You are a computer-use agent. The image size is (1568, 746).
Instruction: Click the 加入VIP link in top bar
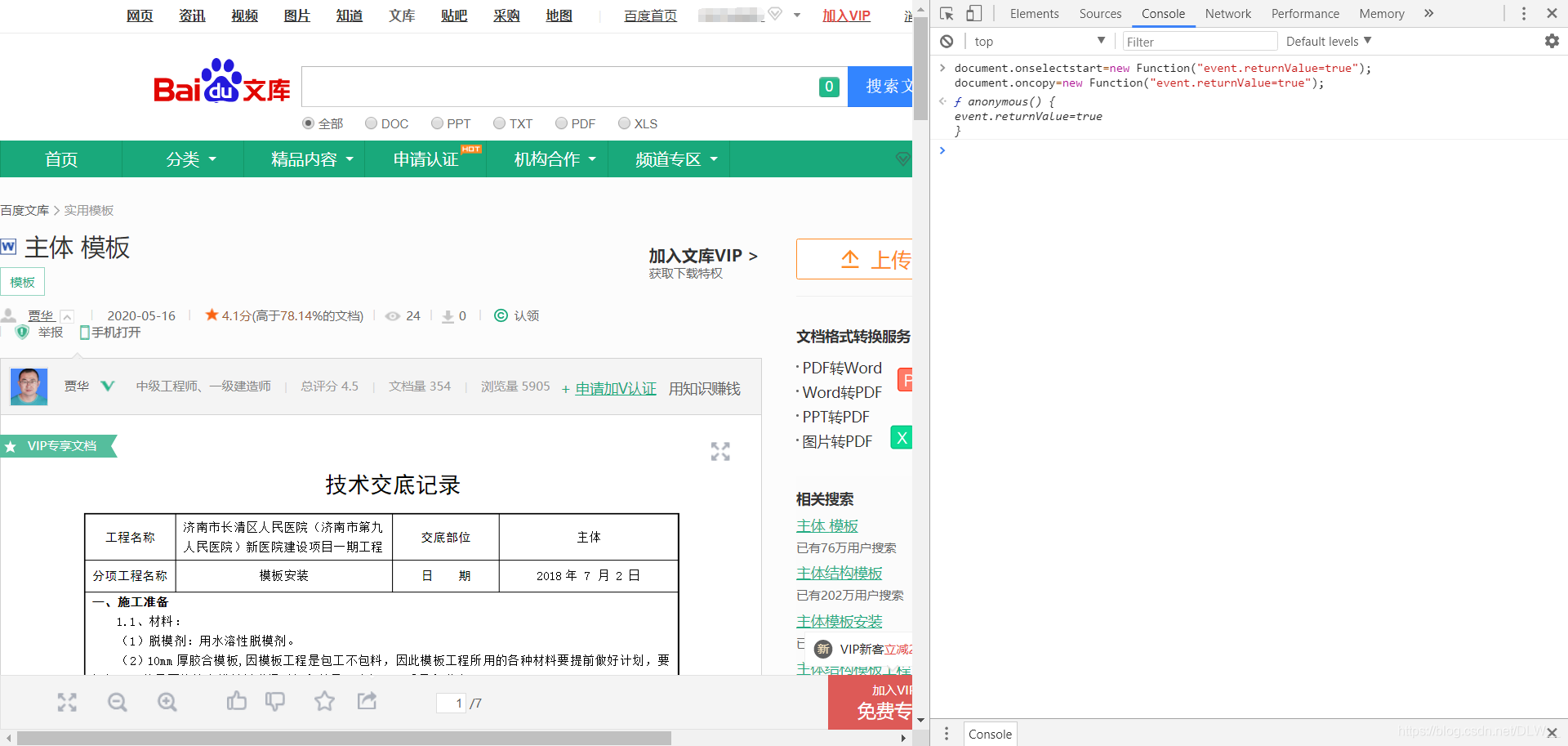tap(846, 16)
